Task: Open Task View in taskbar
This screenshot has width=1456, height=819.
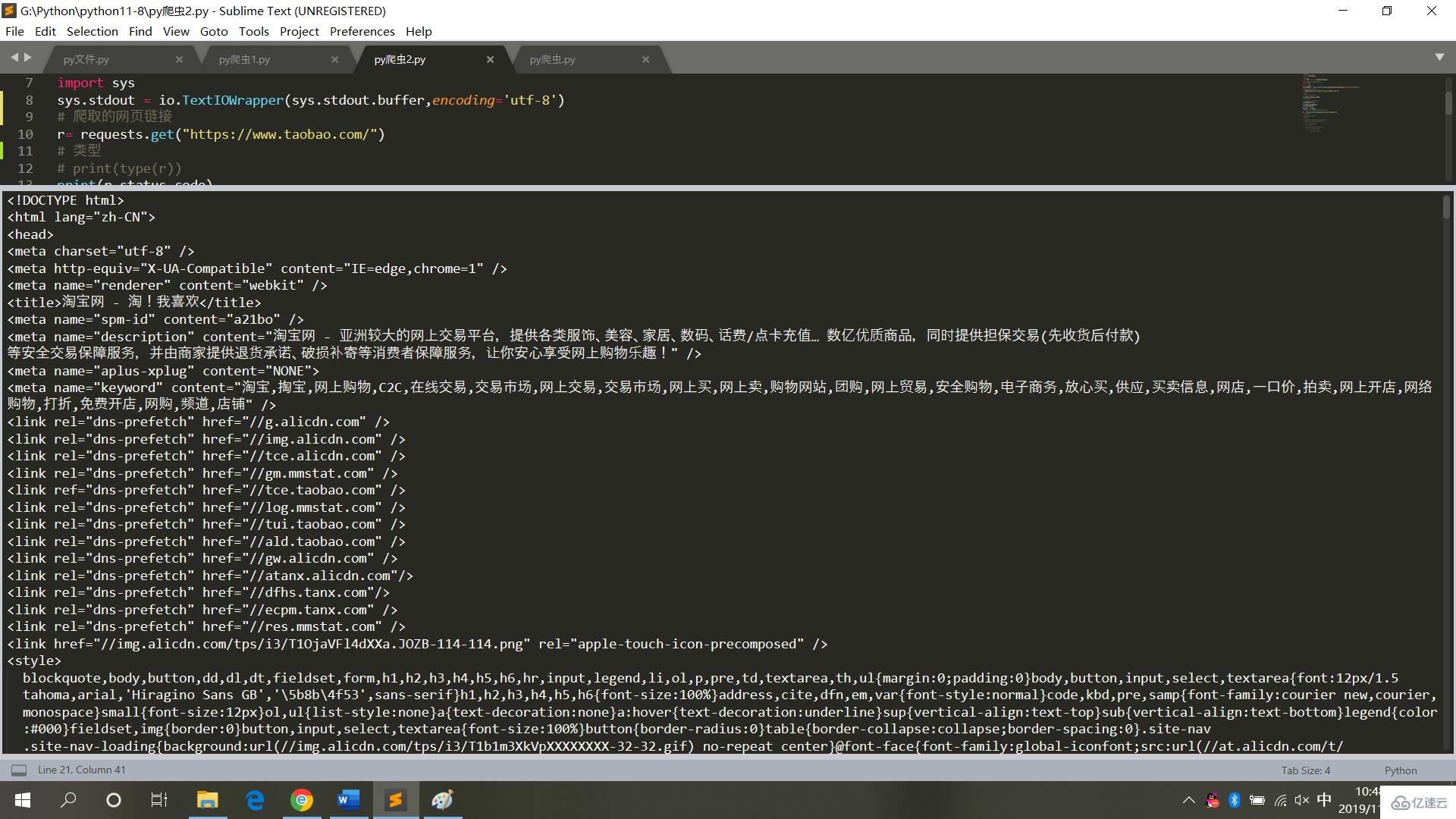Action: click(x=159, y=800)
